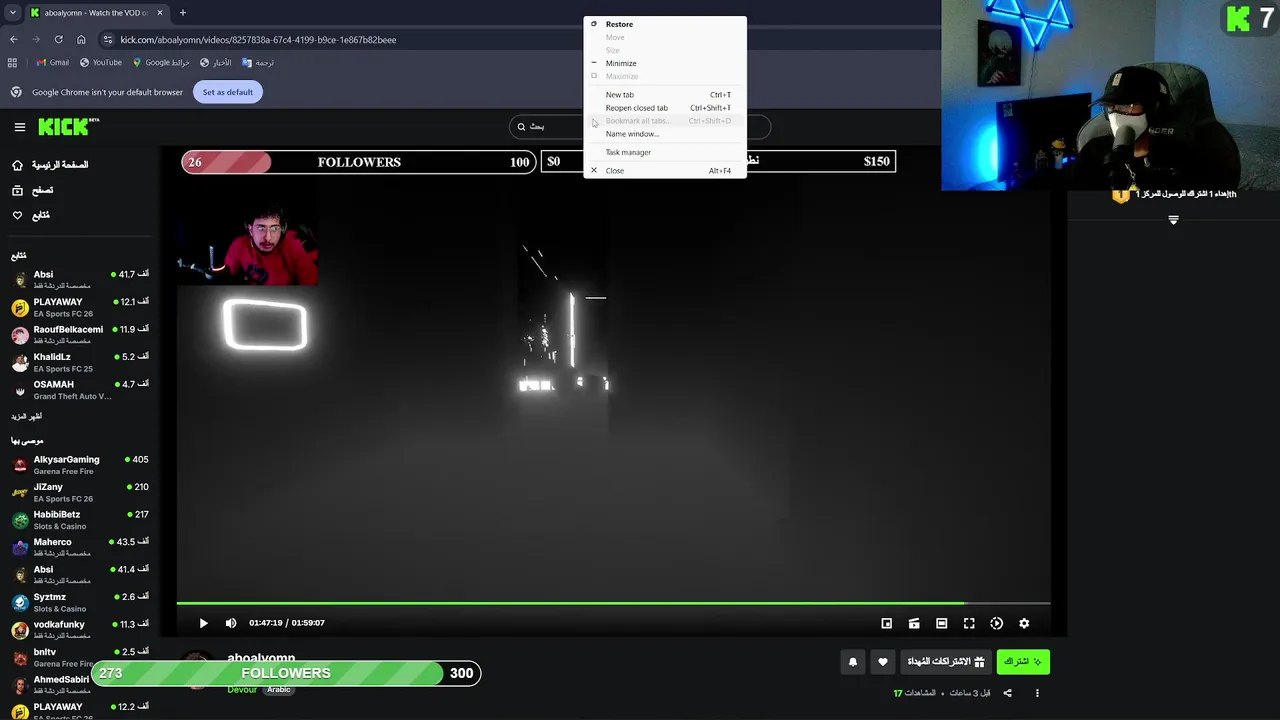Select Name window... menu entry

[664, 134]
